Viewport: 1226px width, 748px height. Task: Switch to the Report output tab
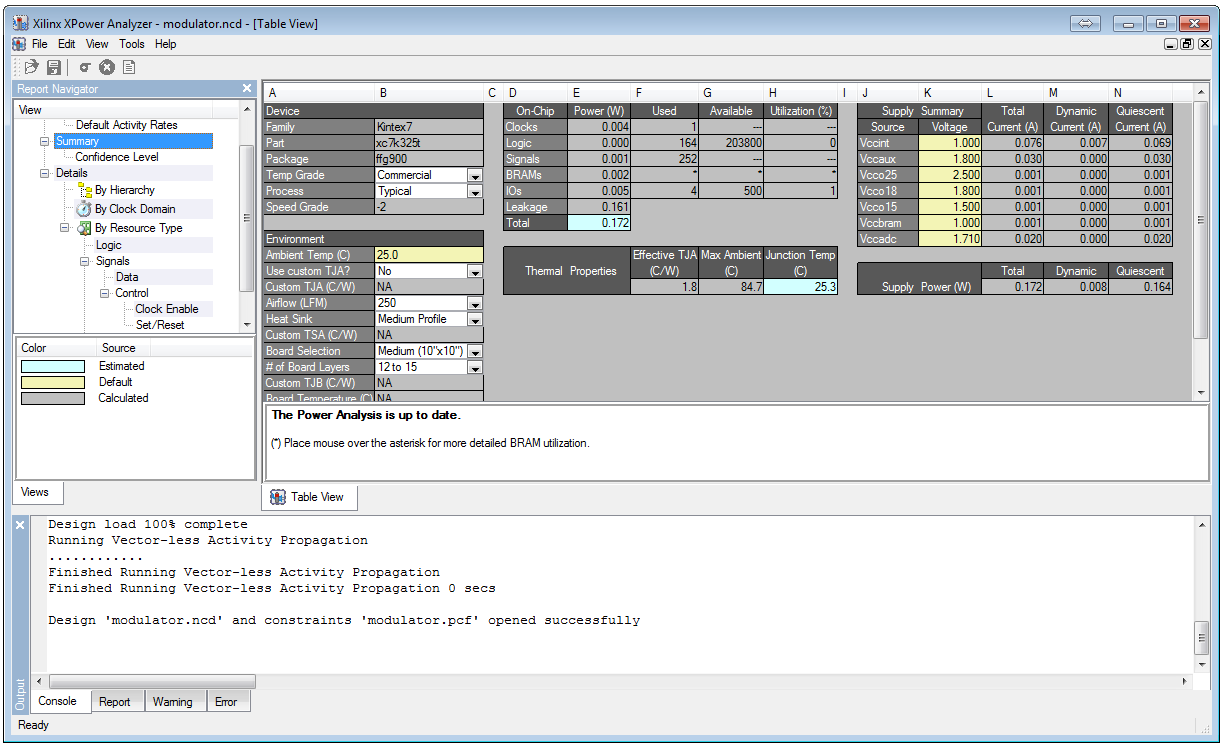(x=115, y=702)
